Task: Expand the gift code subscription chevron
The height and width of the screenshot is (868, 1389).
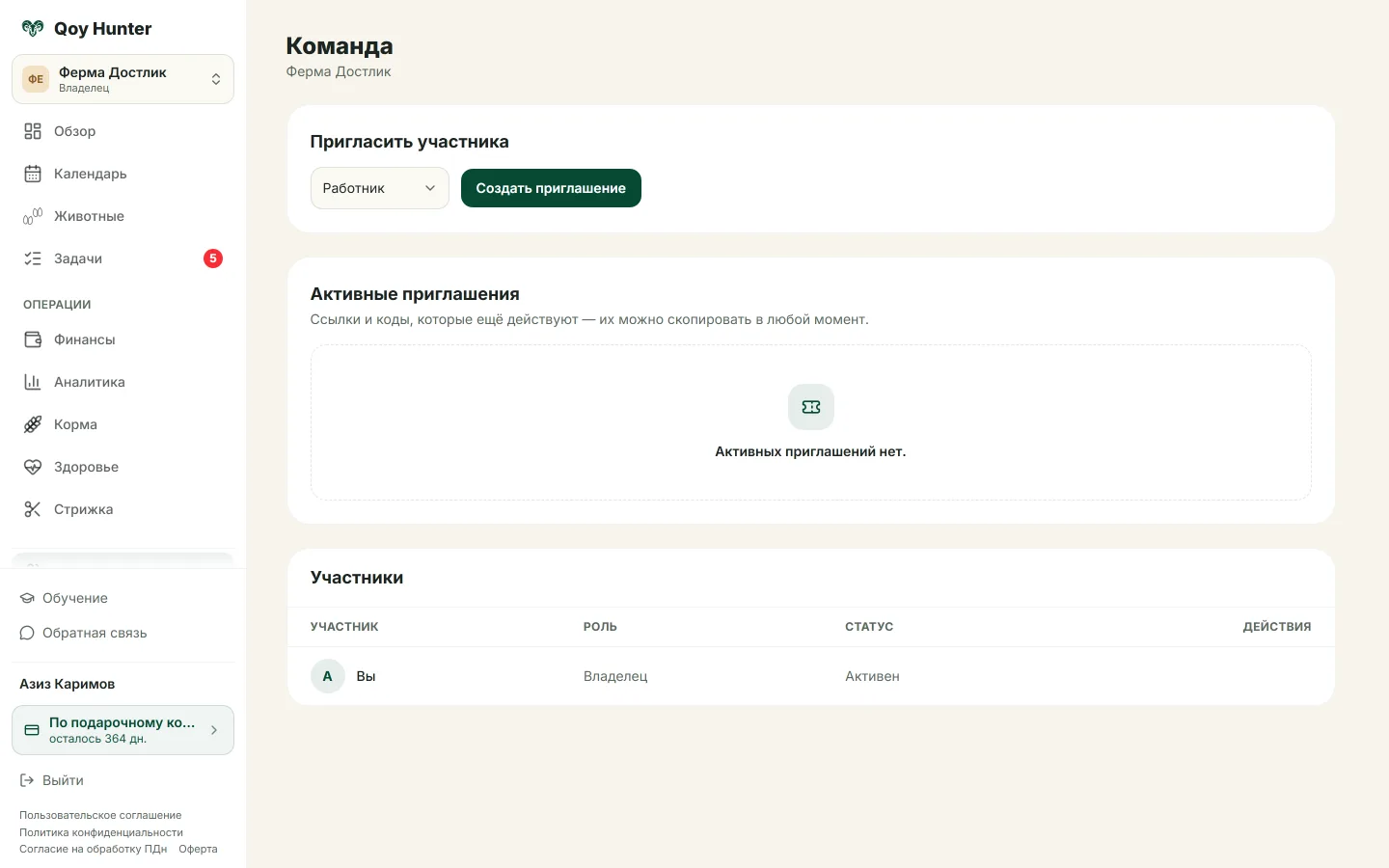Action: pyautogui.click(x=214, y=730)
